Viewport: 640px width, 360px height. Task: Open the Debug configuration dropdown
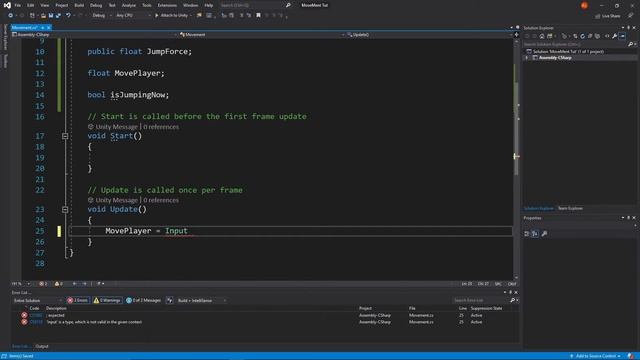(101, 16)
